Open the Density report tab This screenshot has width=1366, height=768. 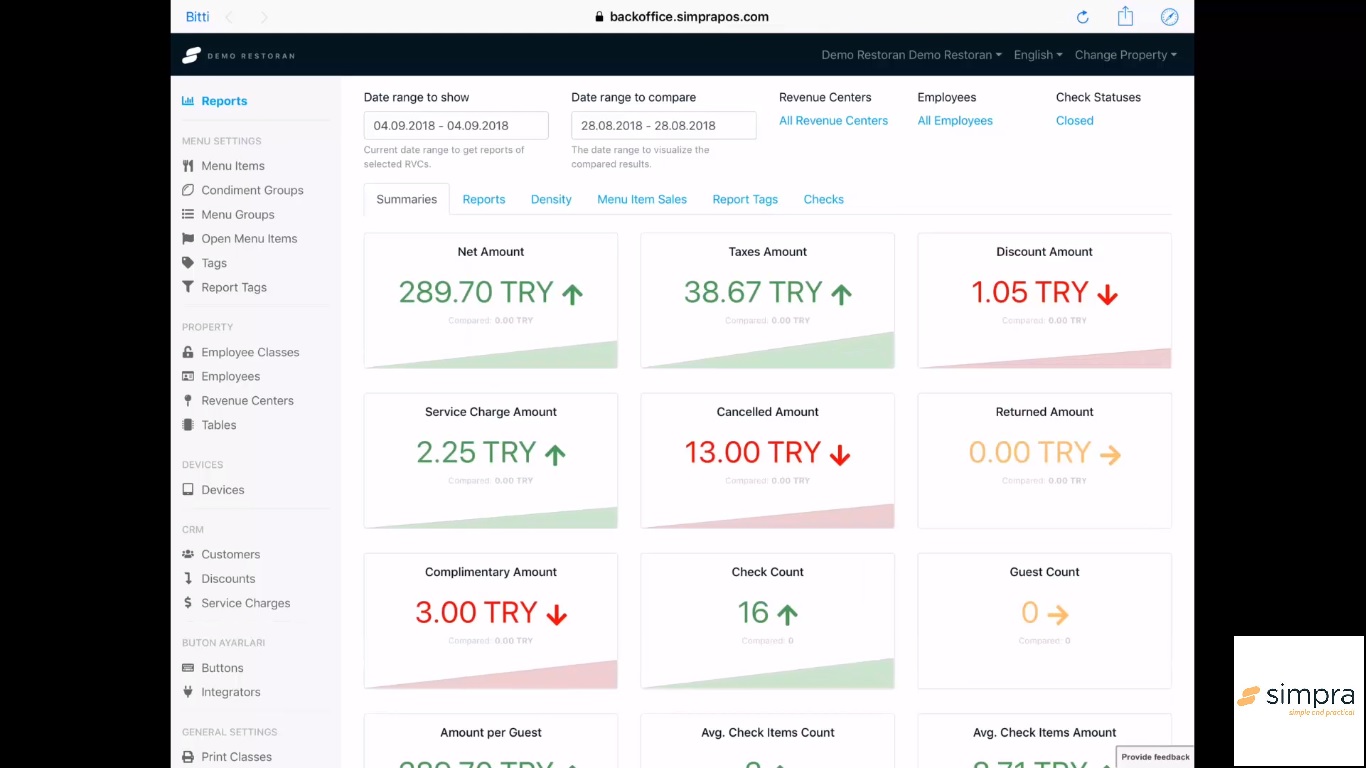click(x=551, y=199)
